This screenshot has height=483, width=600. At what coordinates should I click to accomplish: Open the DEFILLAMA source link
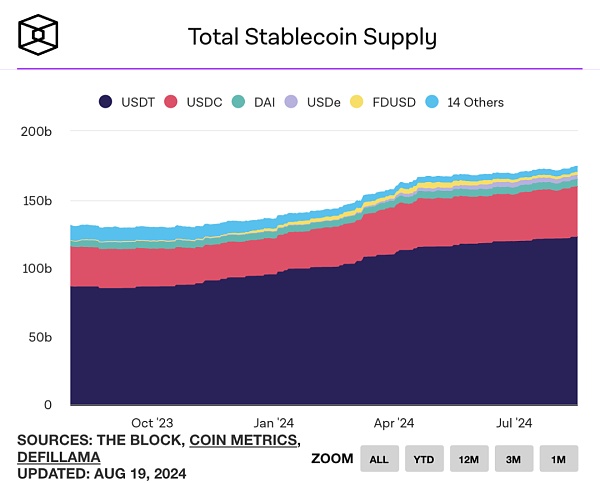[62, 455]
